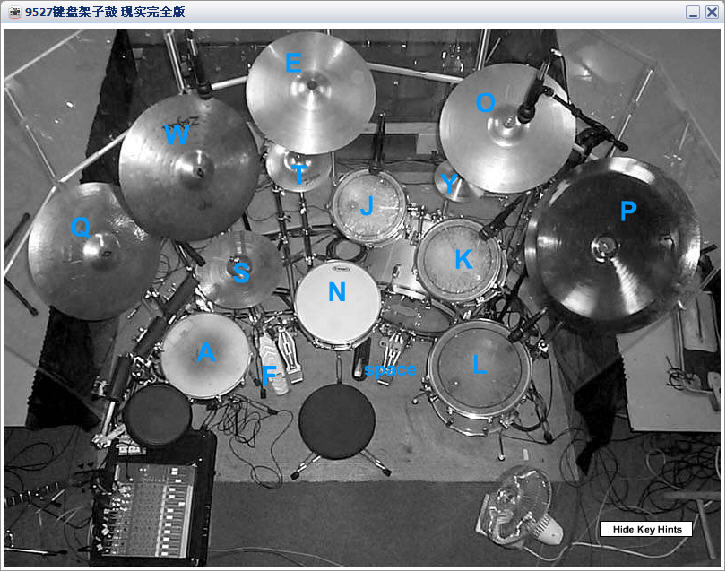Strike the small splash cymbal labeled T
The height and width of the screenshot is (571, 725).
(299, 167)
